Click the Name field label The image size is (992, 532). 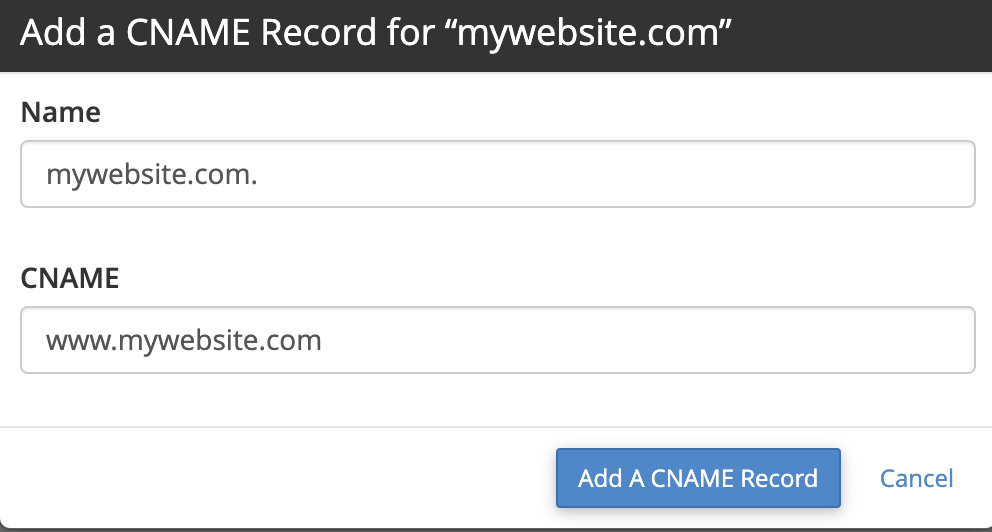(x=60, y=112)
